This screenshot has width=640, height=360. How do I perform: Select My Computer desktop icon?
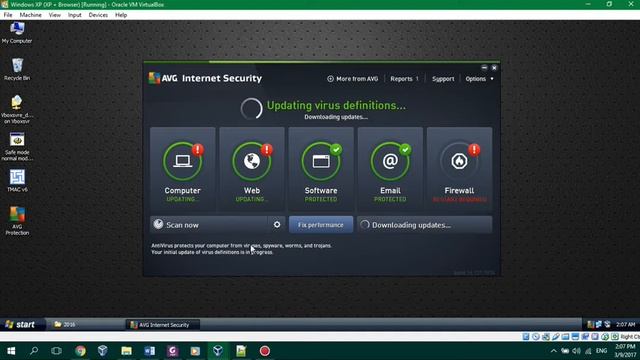(x=17, y=32)
